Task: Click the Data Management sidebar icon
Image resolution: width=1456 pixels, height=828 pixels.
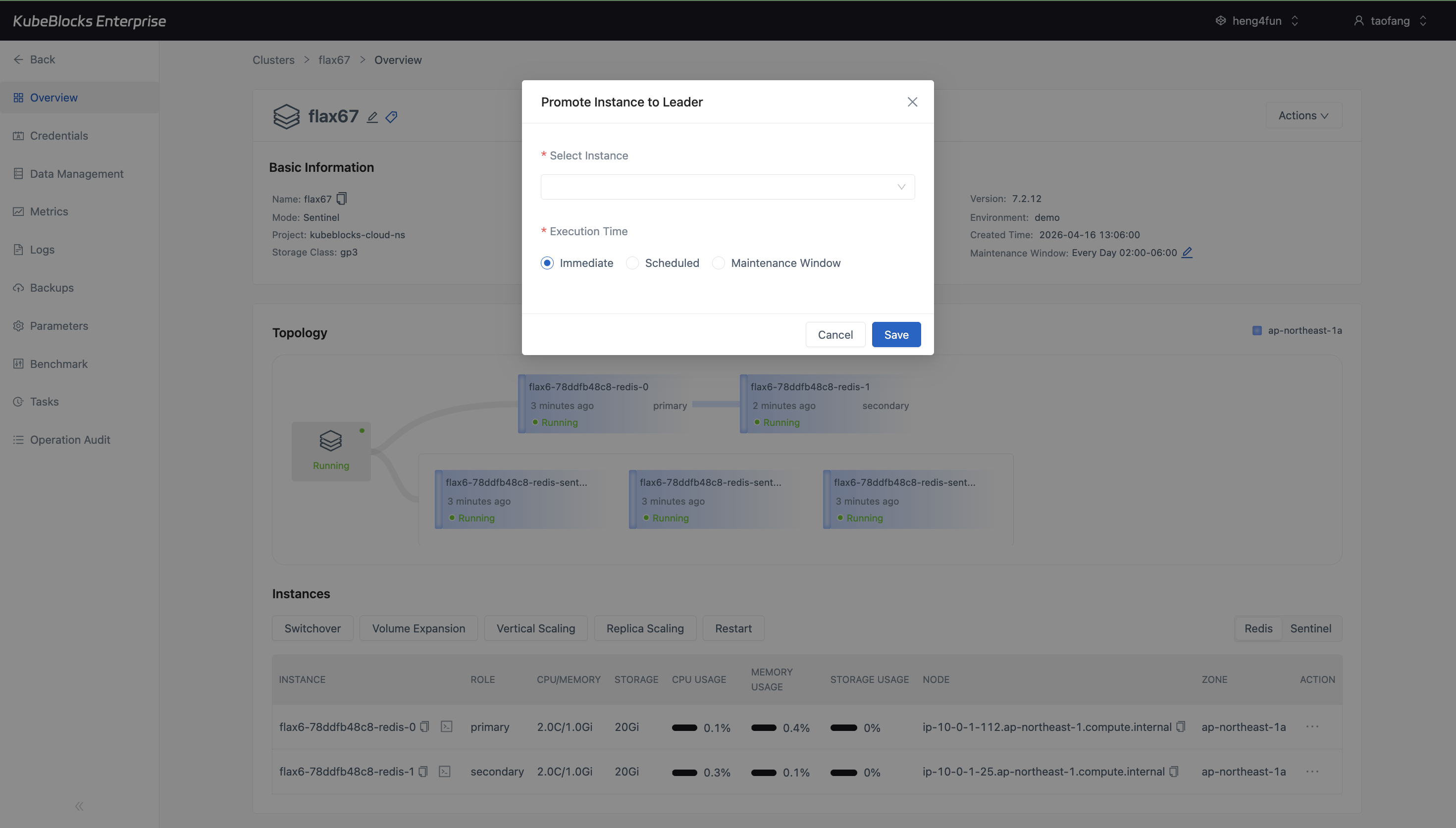Action: (18, 173)
